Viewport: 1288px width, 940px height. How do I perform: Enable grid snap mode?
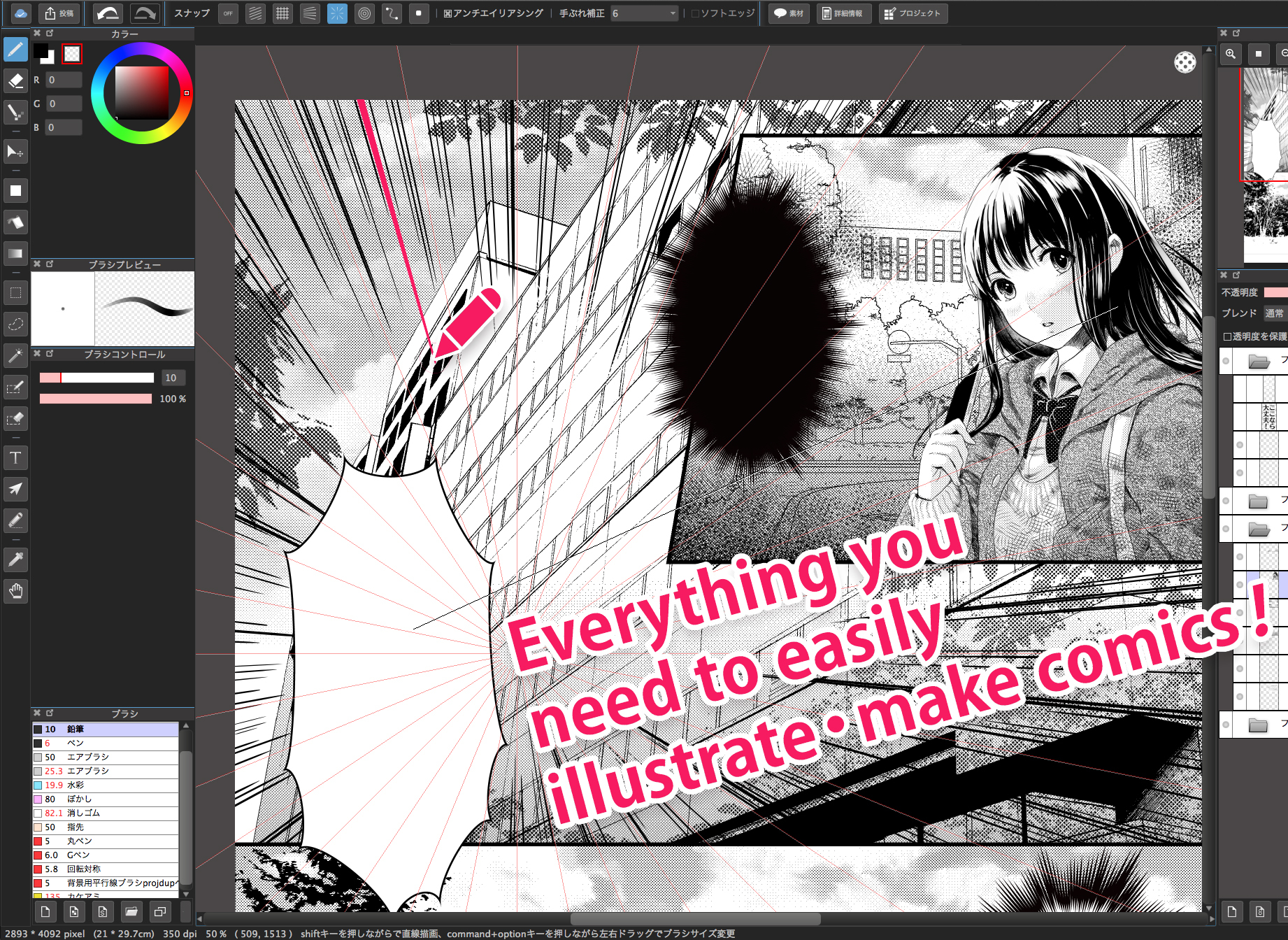pos(282,13)
